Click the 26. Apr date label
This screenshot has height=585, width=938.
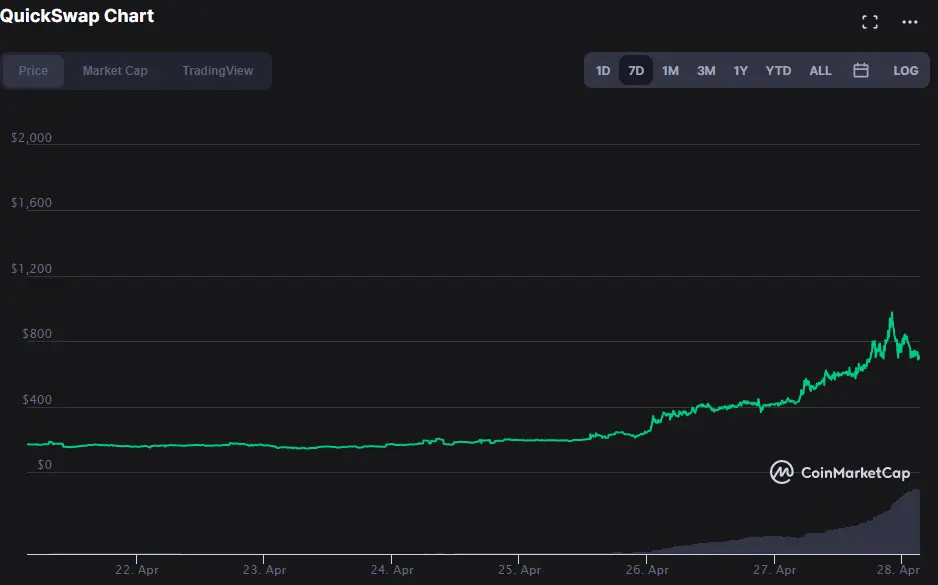click(x=647, y=570)
